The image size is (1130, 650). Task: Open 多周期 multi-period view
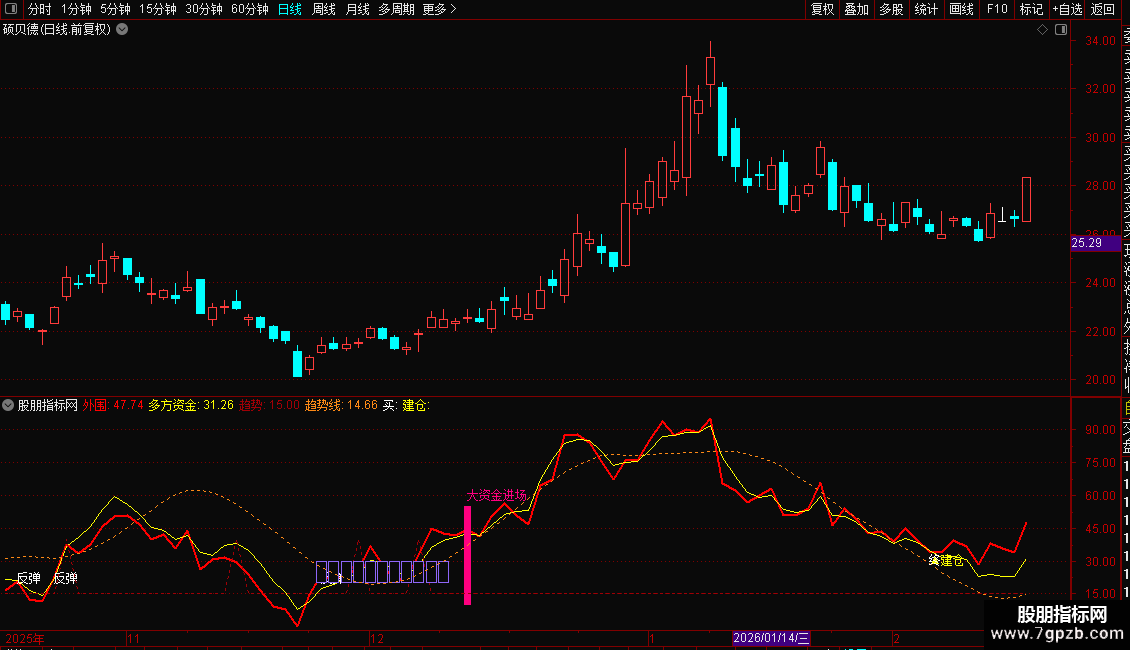[x=396, y=9]
